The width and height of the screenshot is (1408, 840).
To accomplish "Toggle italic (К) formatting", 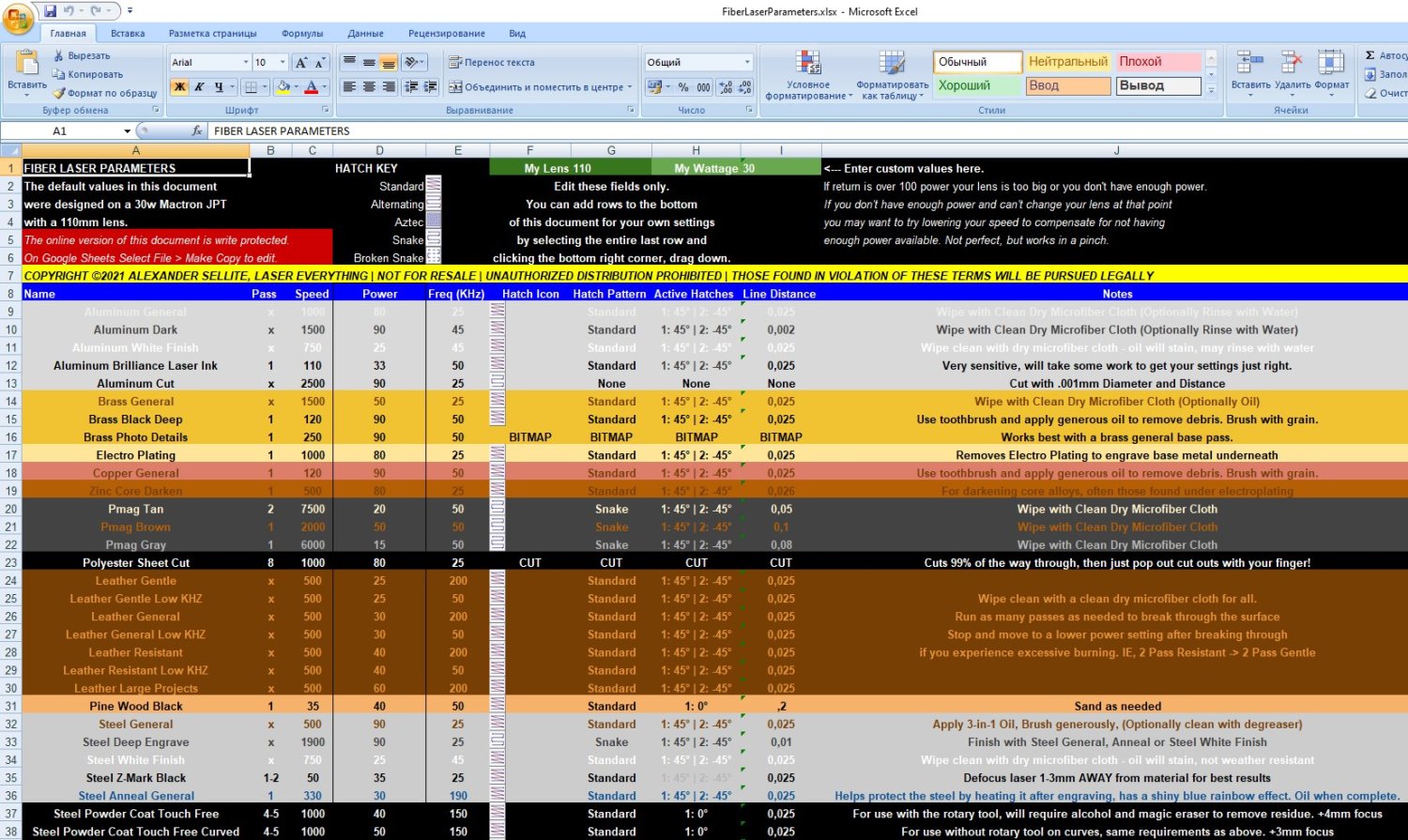I will 199,87.
